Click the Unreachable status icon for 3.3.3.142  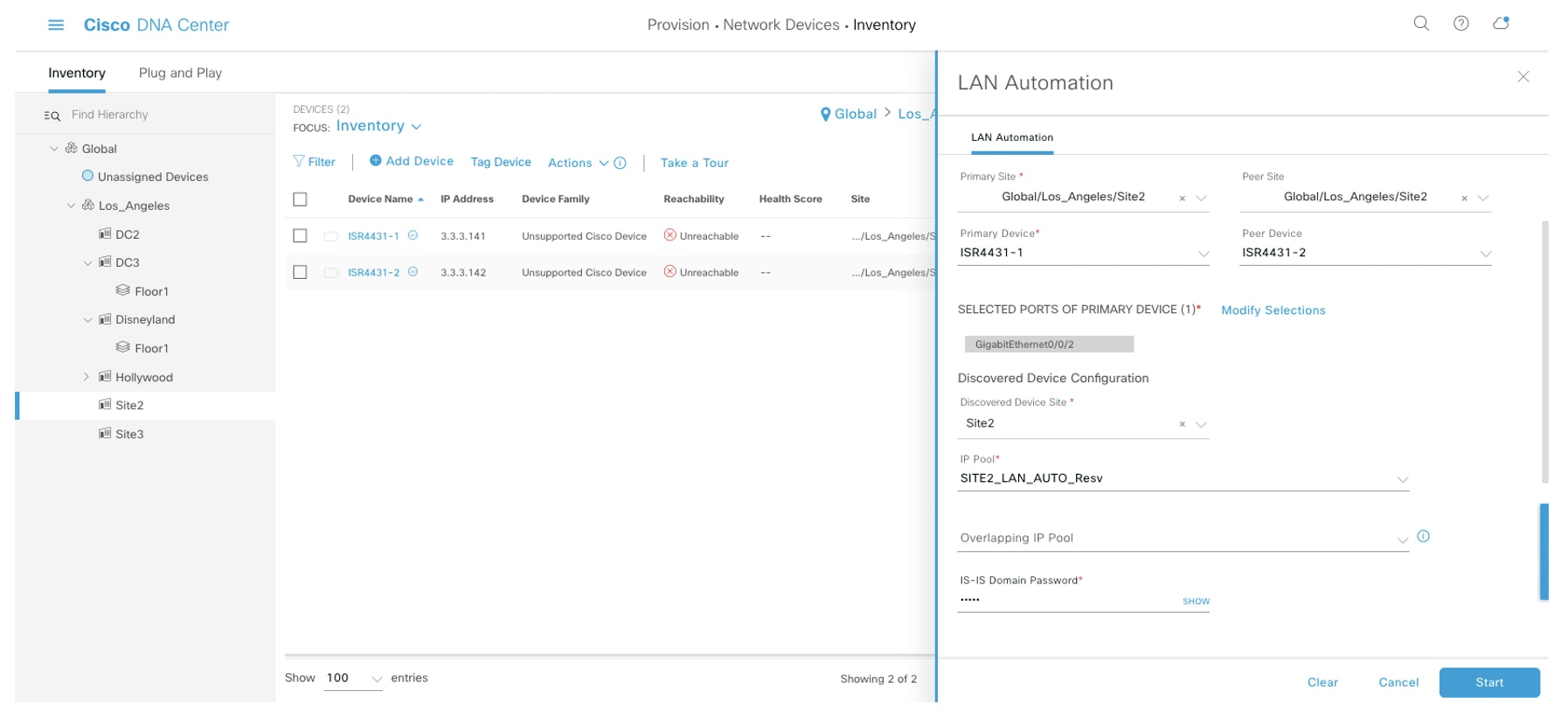[670, 272]
